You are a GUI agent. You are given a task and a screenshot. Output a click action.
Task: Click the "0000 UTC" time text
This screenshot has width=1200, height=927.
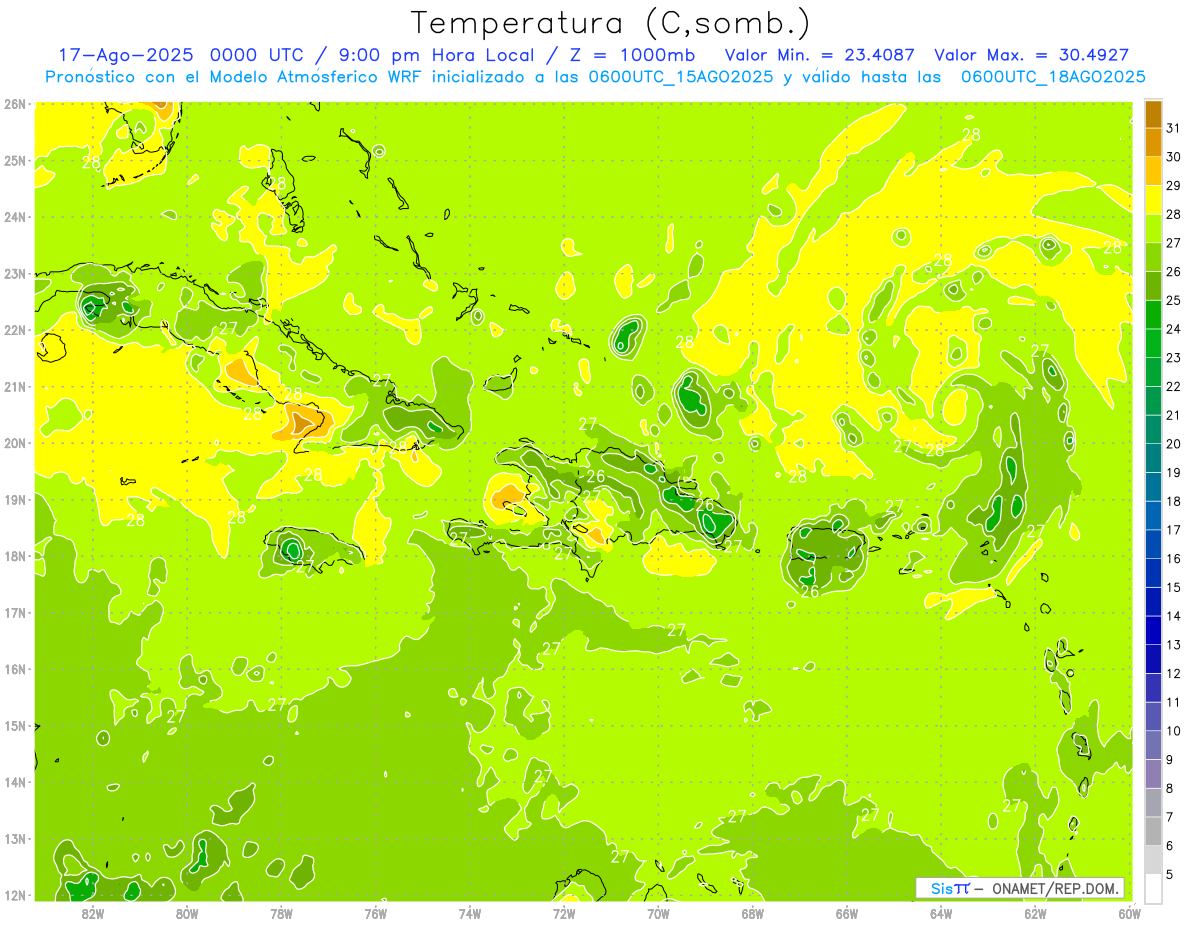click(257, 55)
